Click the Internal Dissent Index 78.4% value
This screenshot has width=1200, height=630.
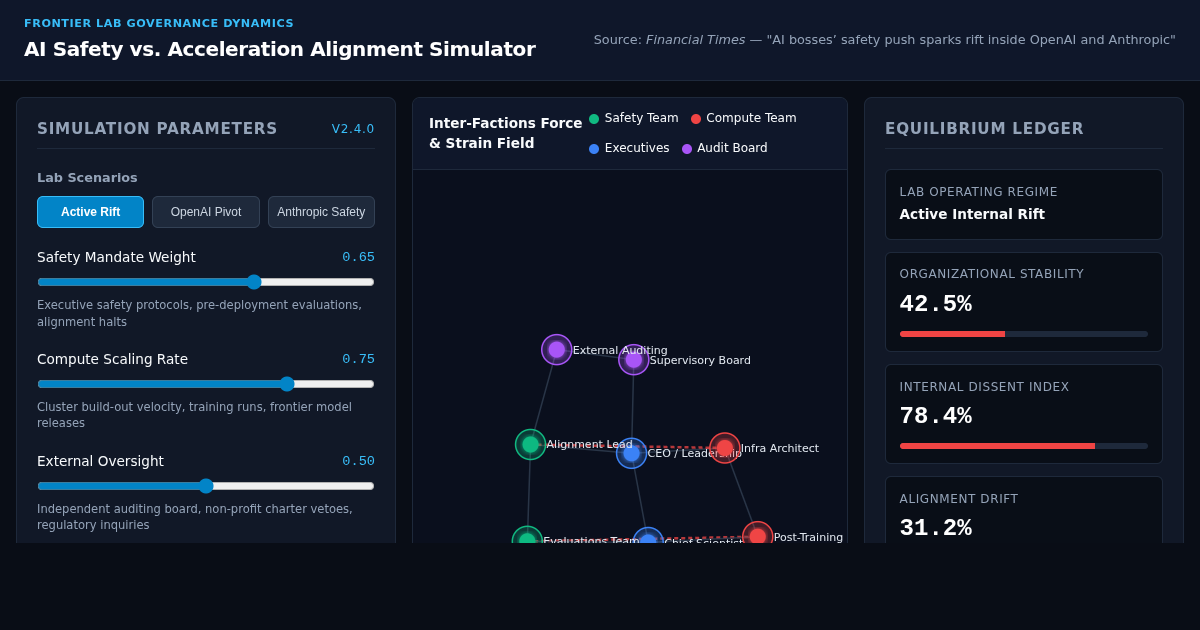tap(936, 416)
